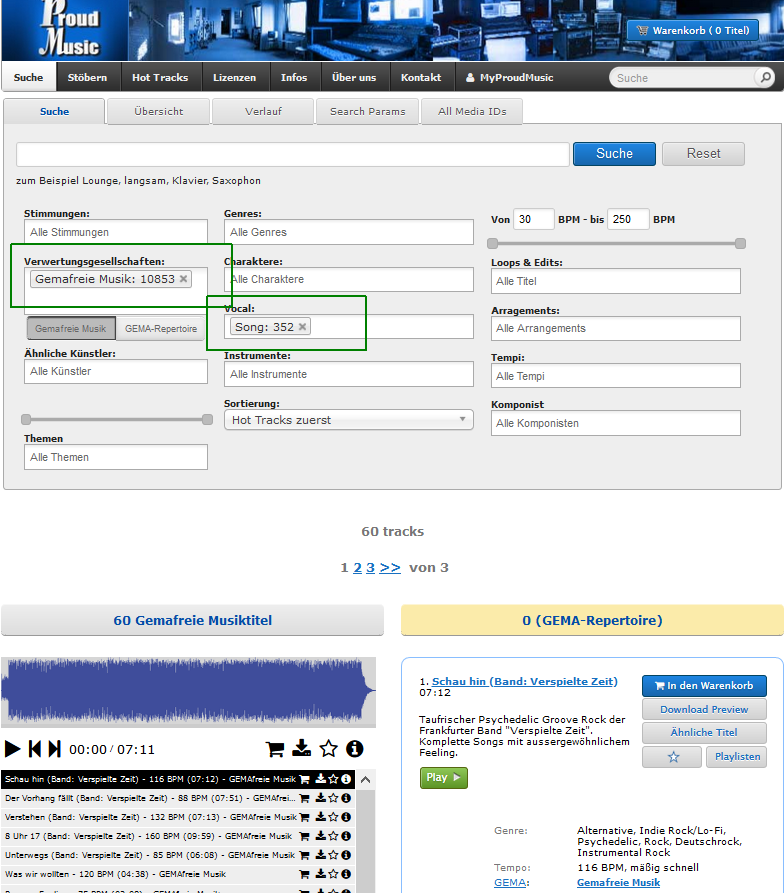Open the Search Params tab

coord(368,112)
